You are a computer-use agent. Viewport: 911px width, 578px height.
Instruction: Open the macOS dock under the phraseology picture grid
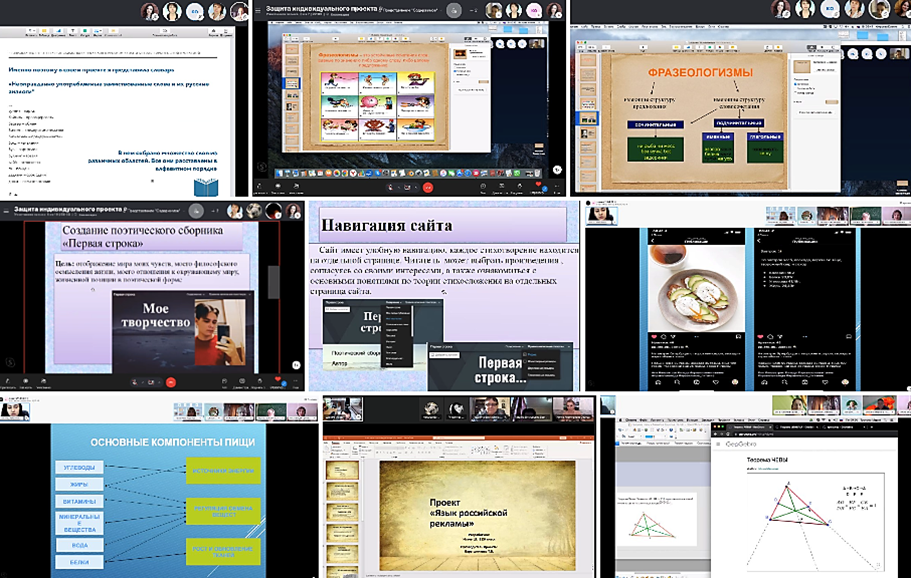click(400, 173)
